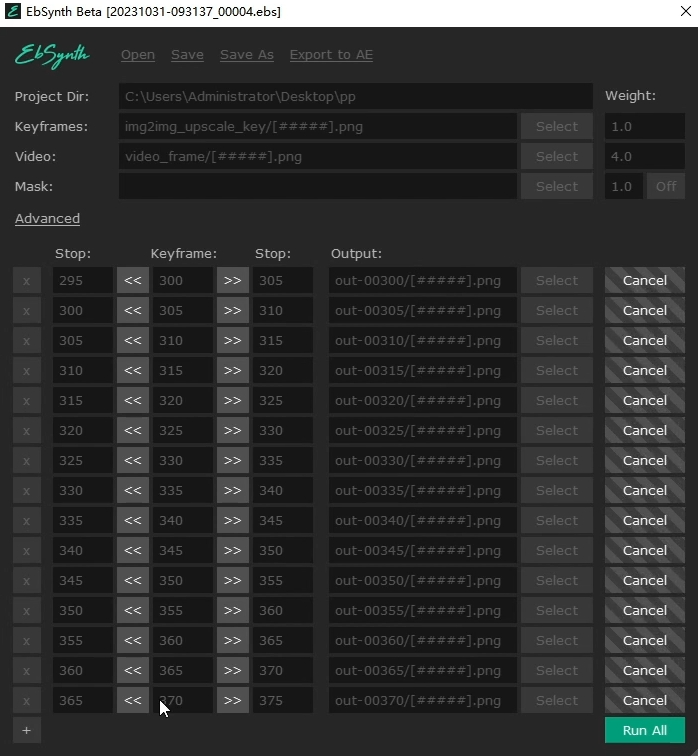Click the Mask weight field 1.0

(624, 187)
